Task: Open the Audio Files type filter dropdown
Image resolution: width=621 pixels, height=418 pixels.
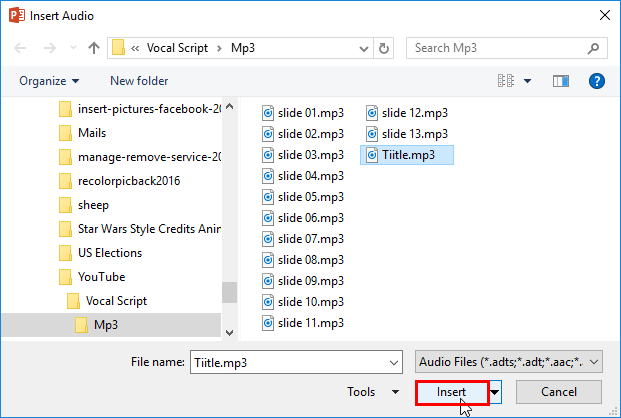Action: coord(509,362)
